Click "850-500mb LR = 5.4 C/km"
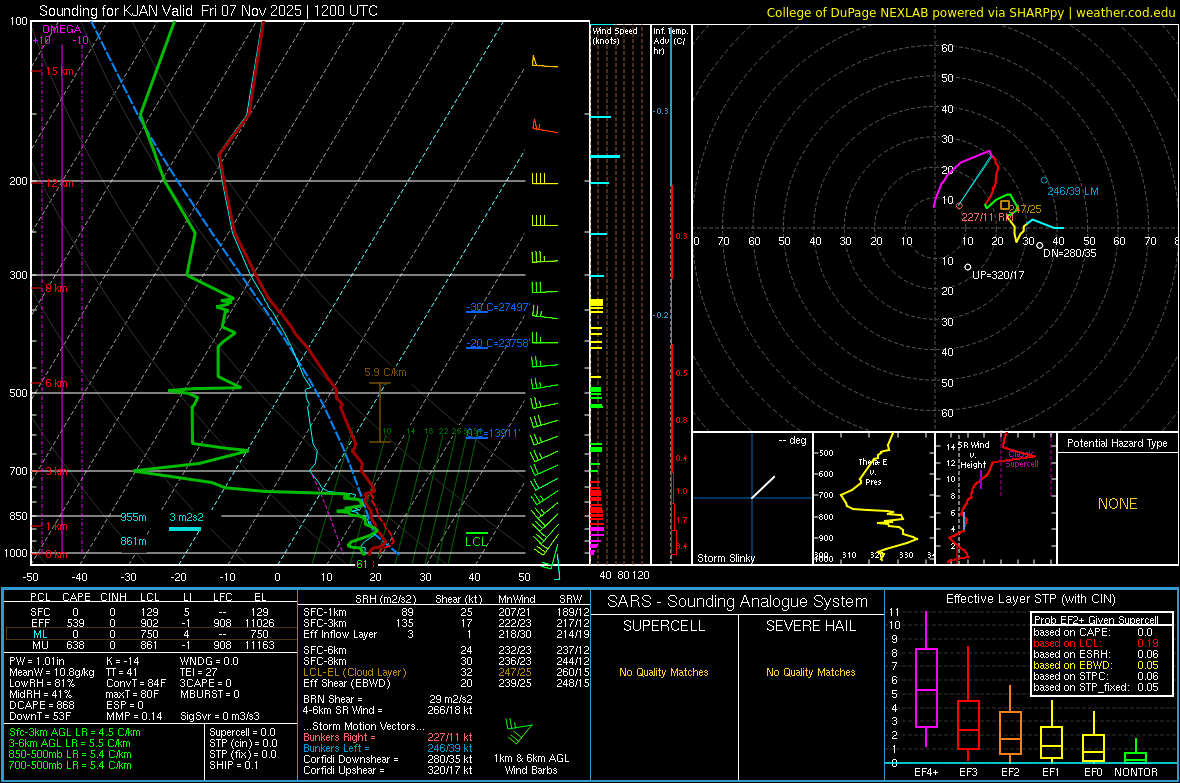1180x783 pixels. (70, 754)
